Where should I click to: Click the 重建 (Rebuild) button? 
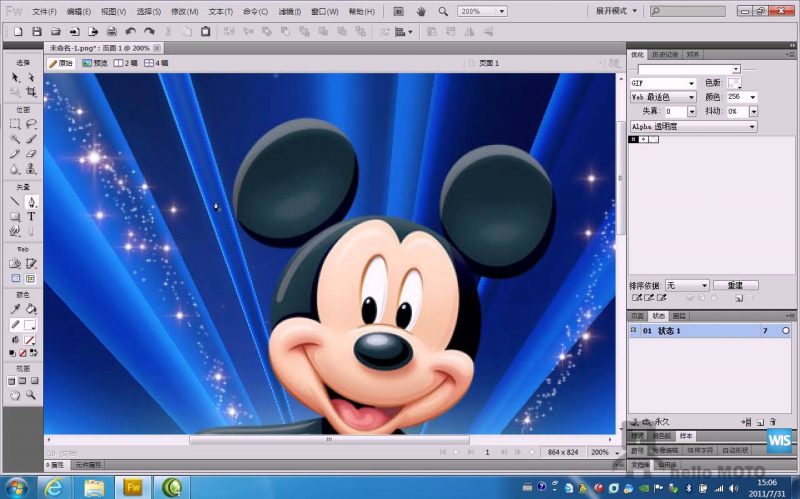(x=735, y=285)
